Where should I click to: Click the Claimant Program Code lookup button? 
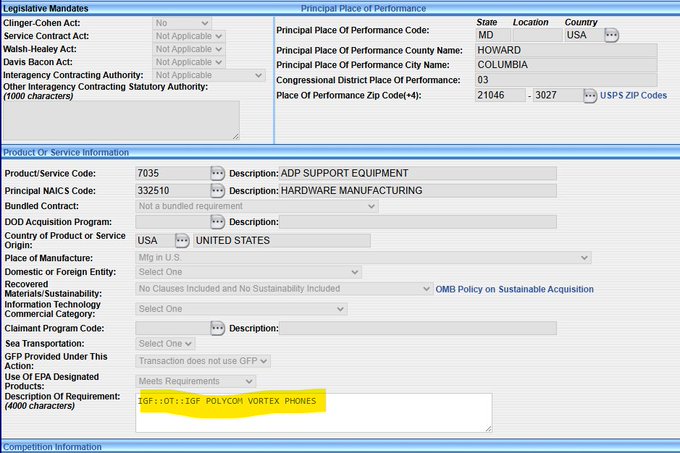click(218, 328)
